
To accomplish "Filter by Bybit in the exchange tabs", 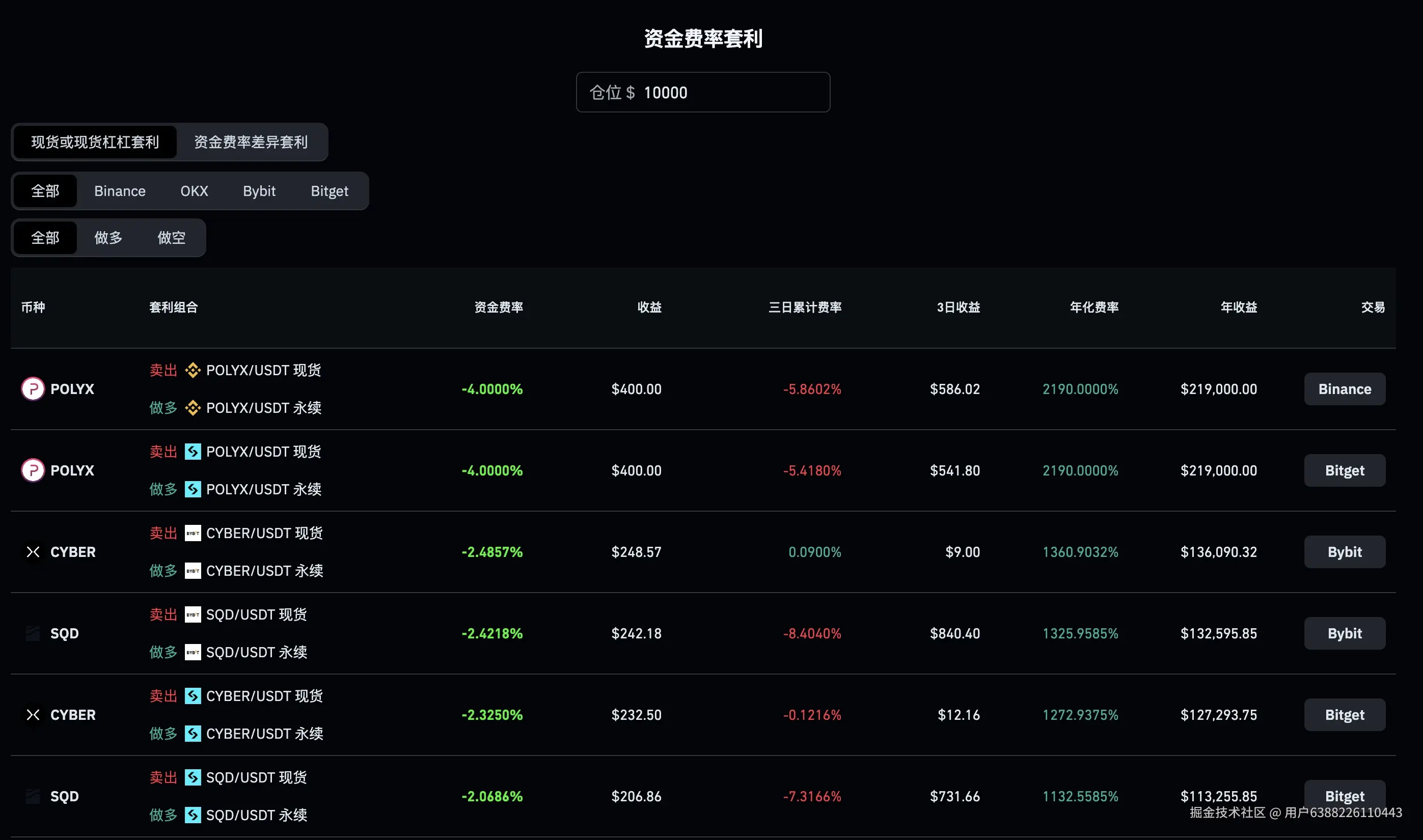I will (x=259, y=191).
